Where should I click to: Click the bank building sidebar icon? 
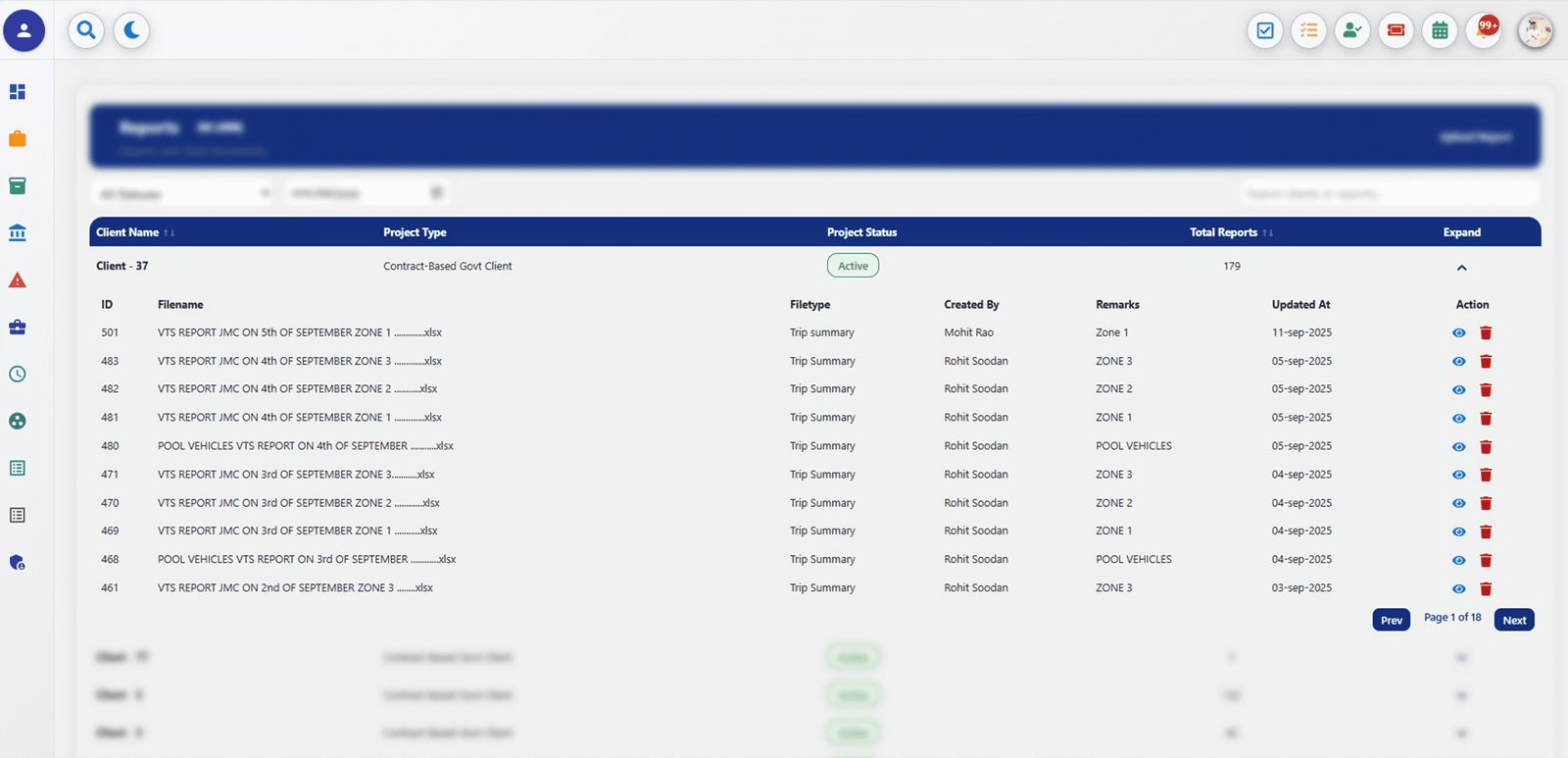pos(18,233)
